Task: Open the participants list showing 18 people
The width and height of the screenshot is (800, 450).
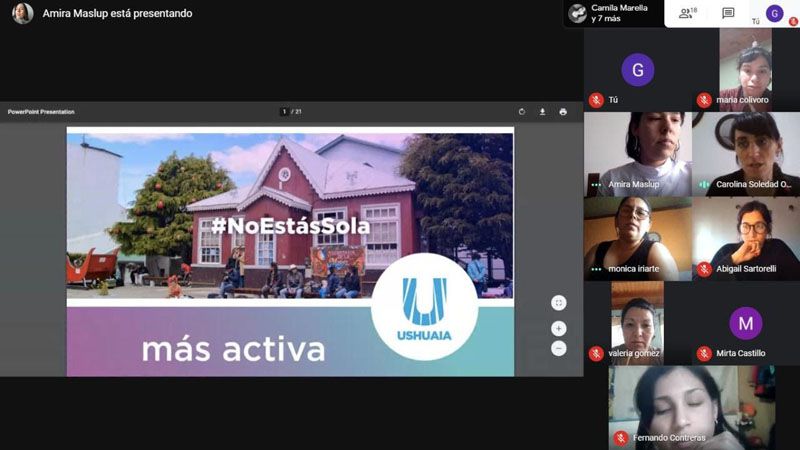Action: (x=687, y=13)
